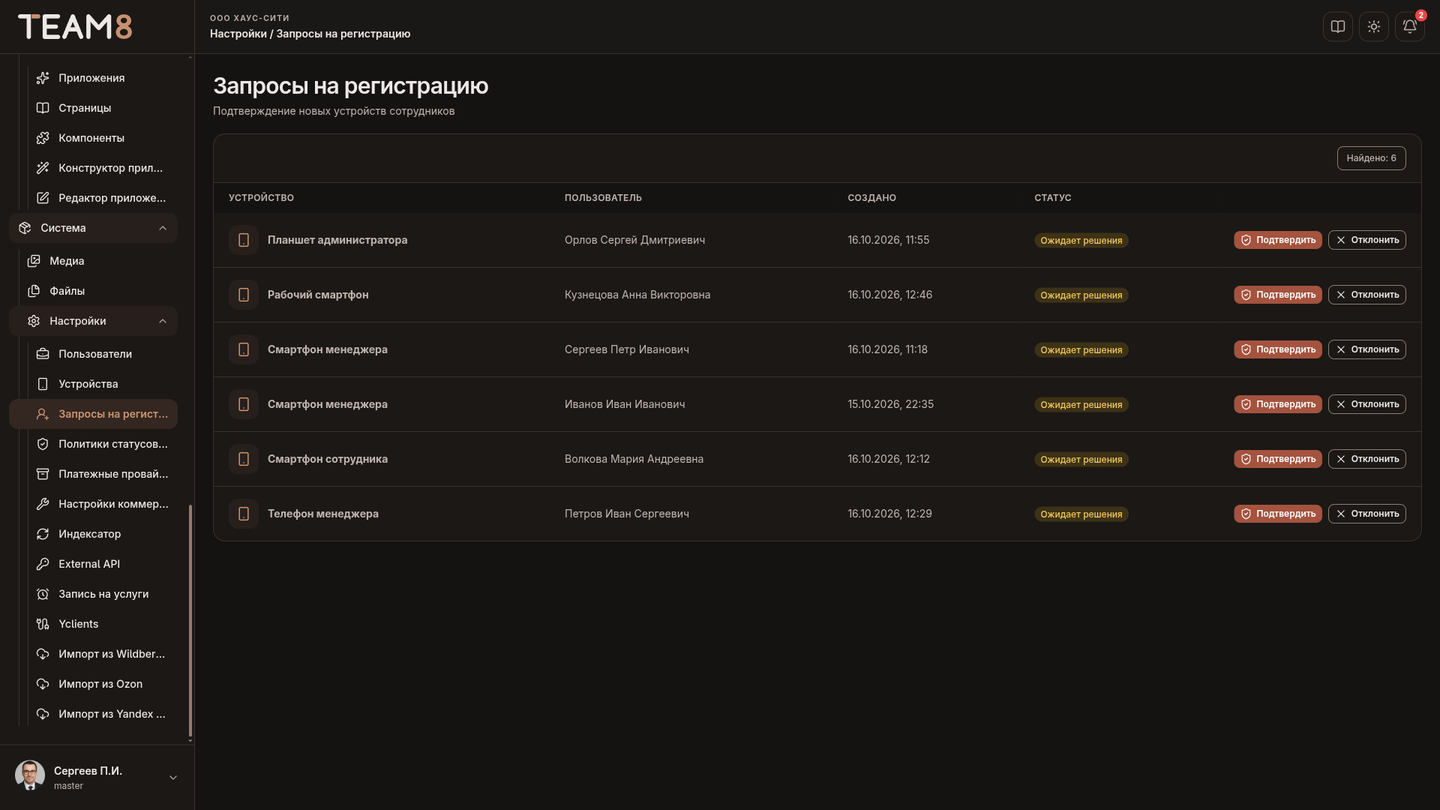Collapse the Система section chevron
1440x810 pixels.
tap(163, 228)
